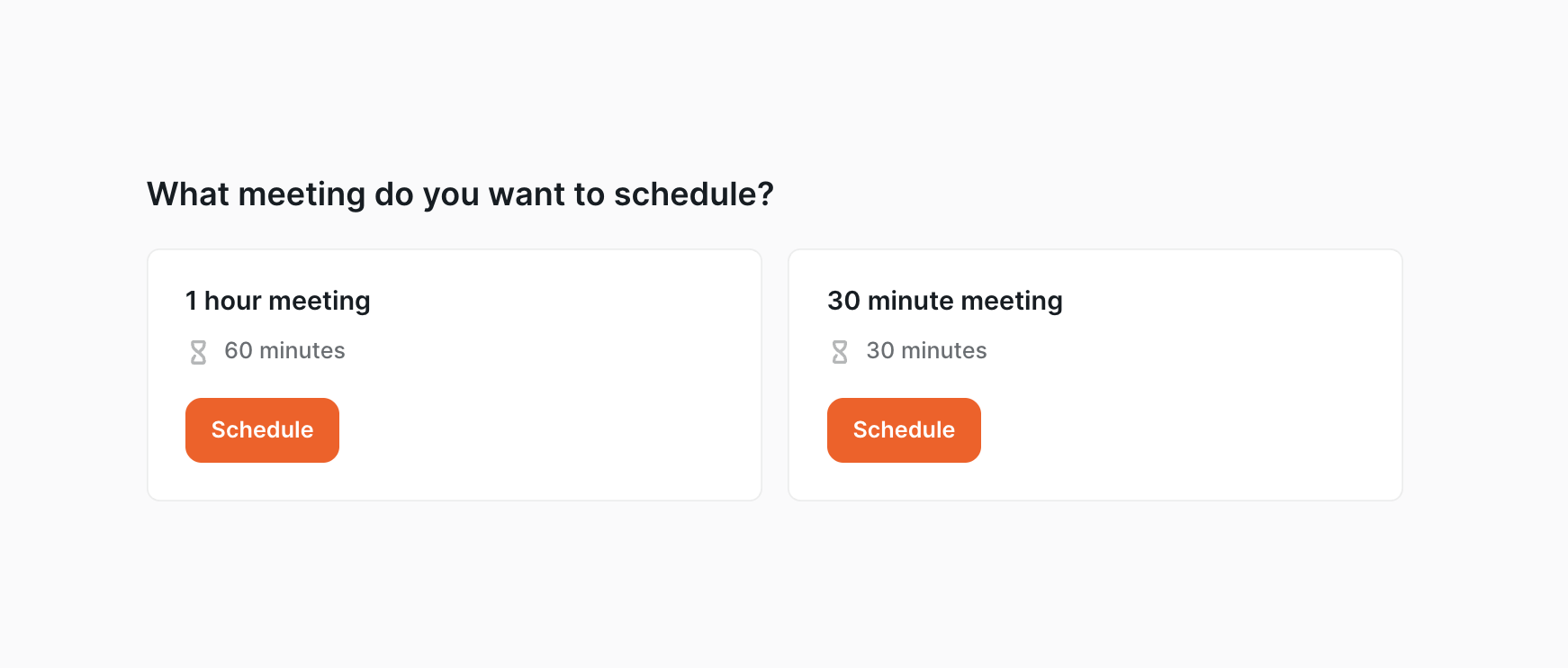Click "minute" in the second card title
The width and height of the screenshot is (1568, 668).
(x=910, y=301)
